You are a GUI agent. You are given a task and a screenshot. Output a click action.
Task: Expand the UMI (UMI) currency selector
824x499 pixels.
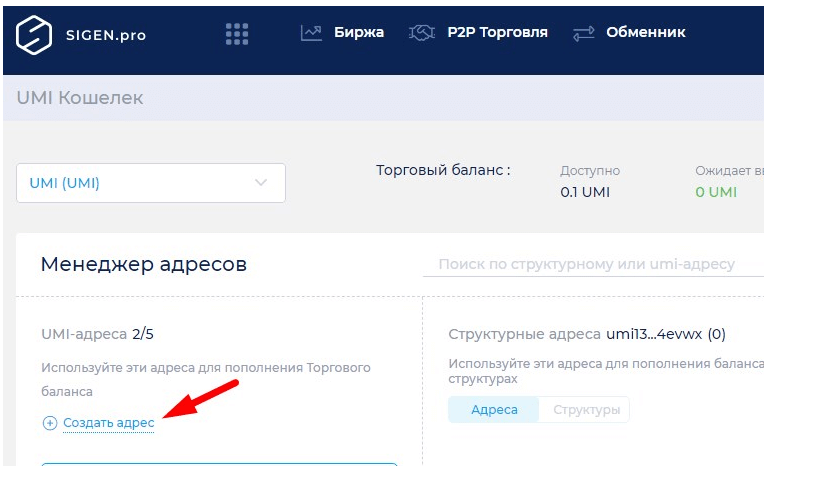coord(150,183)
